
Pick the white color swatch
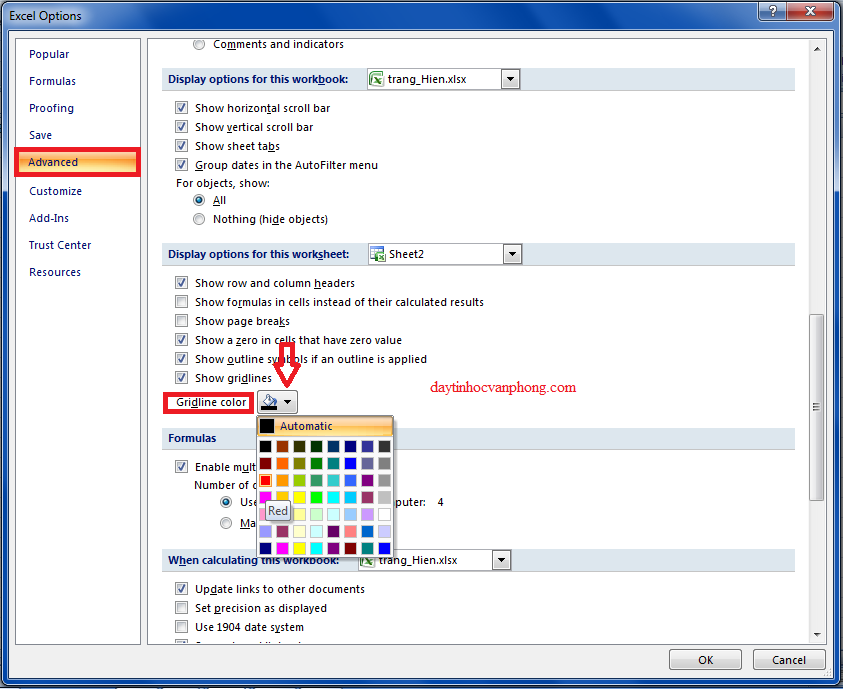[384, 514]
